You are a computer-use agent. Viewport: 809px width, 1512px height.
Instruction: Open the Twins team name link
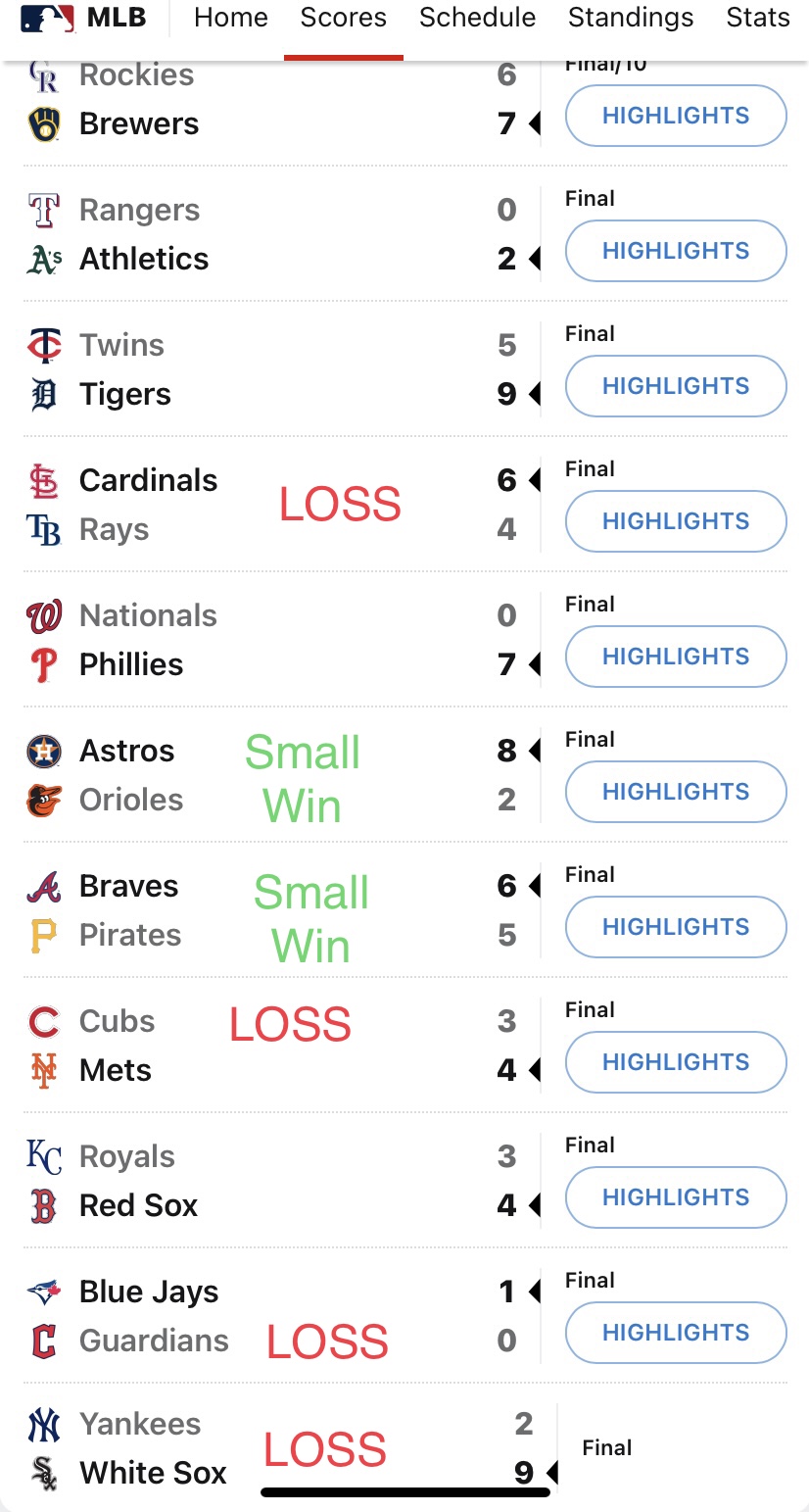[x=121, y=346]
